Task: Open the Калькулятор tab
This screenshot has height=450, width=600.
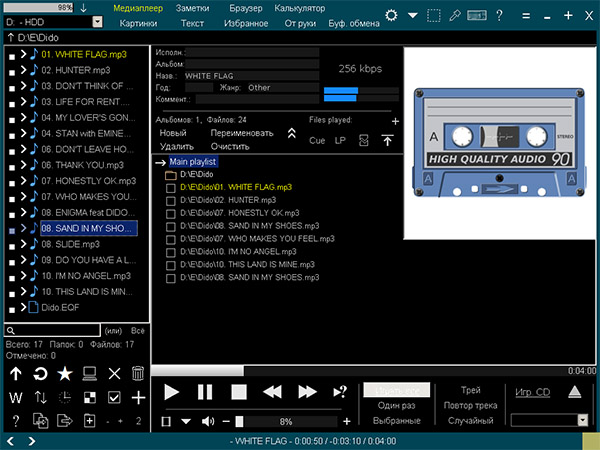Action: [299, 8]
